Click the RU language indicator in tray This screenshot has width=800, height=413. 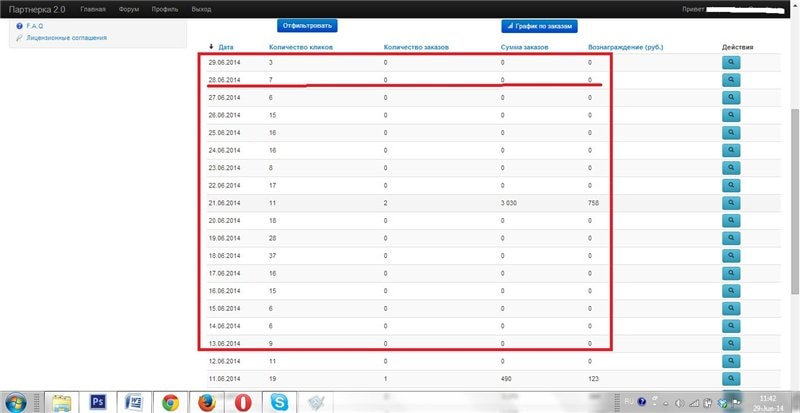click(629, 401)
